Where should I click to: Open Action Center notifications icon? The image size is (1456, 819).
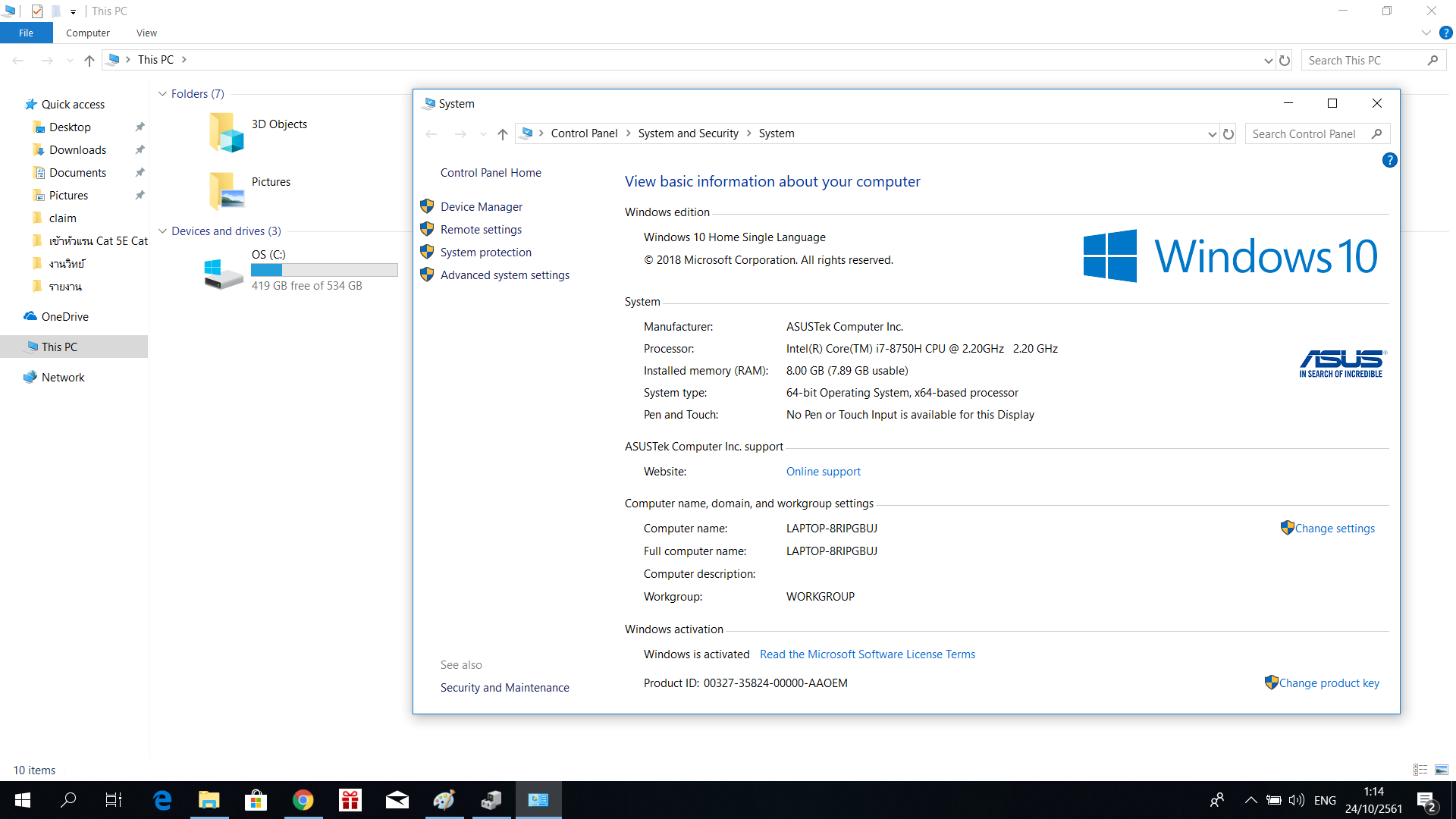click(x=1426, y=800)
